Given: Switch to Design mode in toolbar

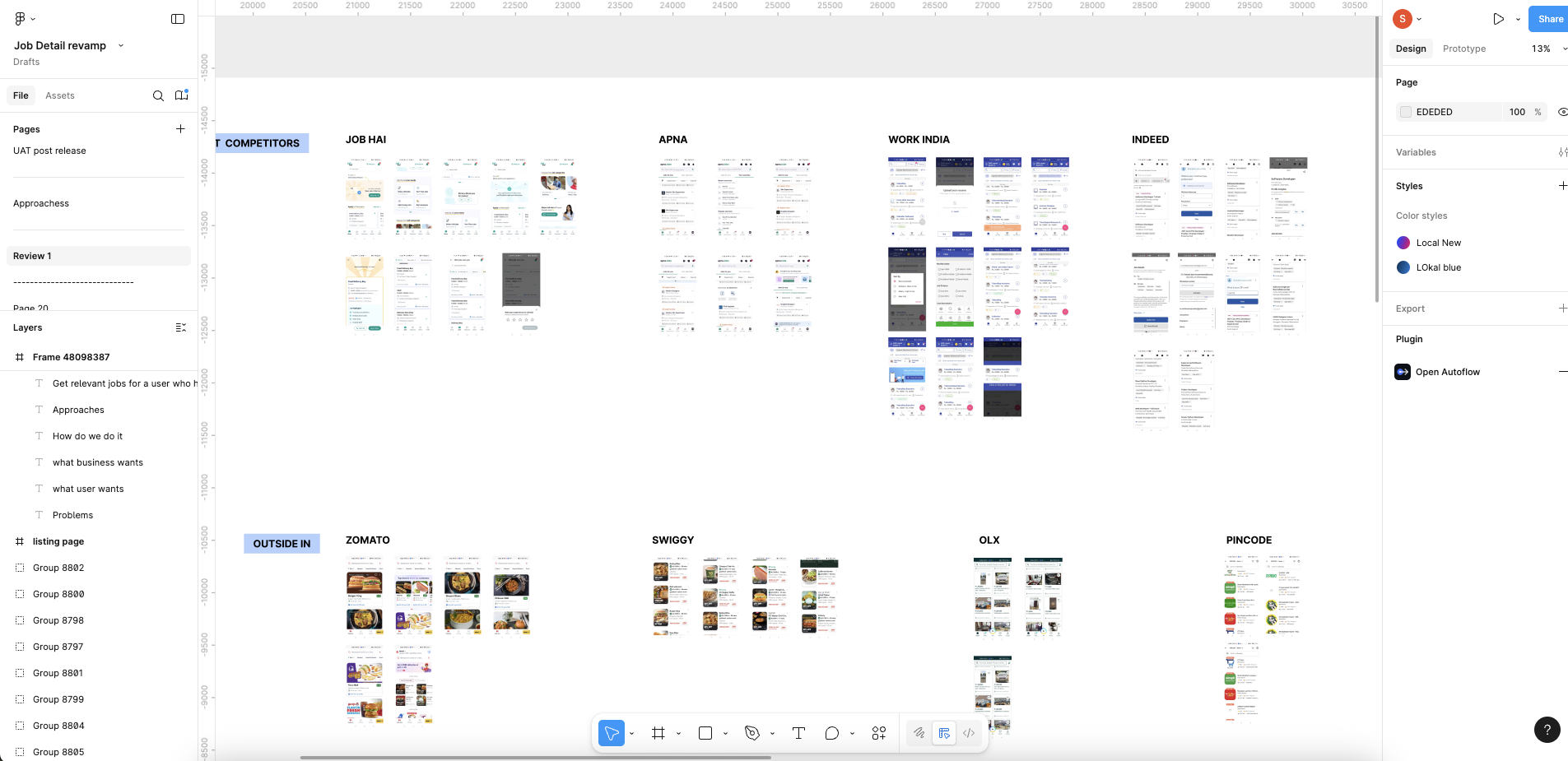Looking at the screenshot, I should 944,733.
